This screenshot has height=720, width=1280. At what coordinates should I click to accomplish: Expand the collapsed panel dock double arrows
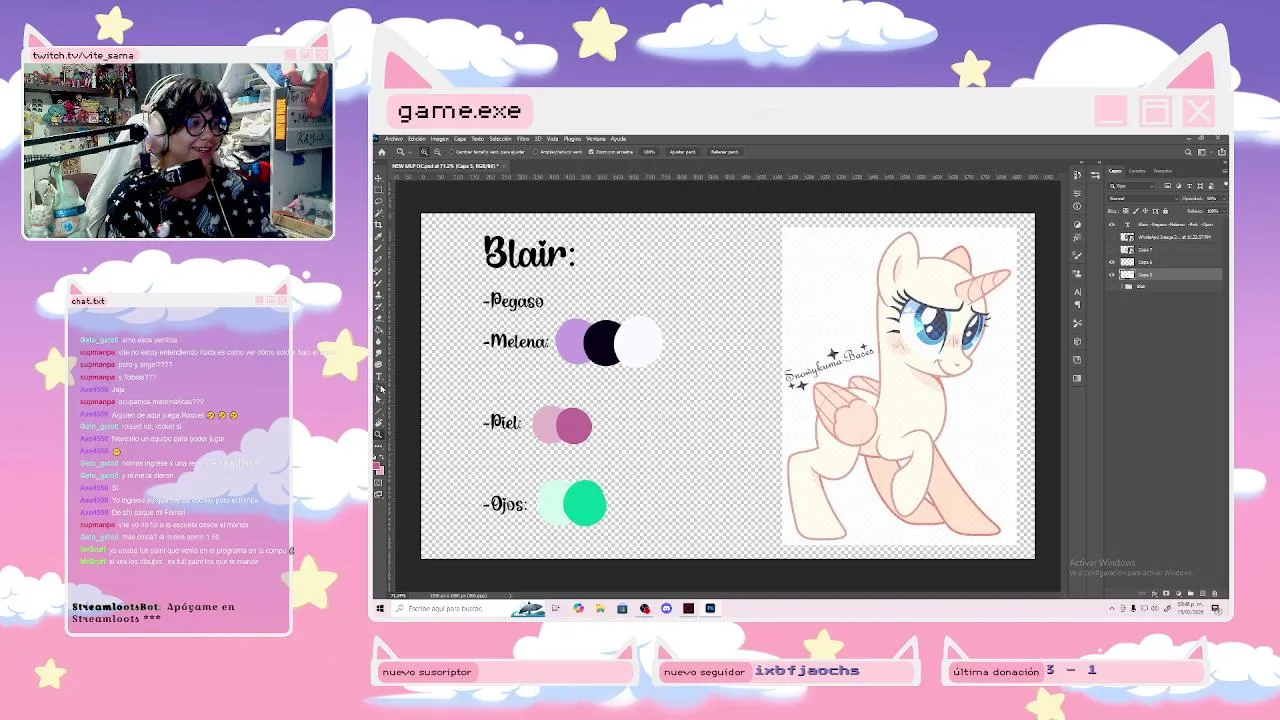1081,162
